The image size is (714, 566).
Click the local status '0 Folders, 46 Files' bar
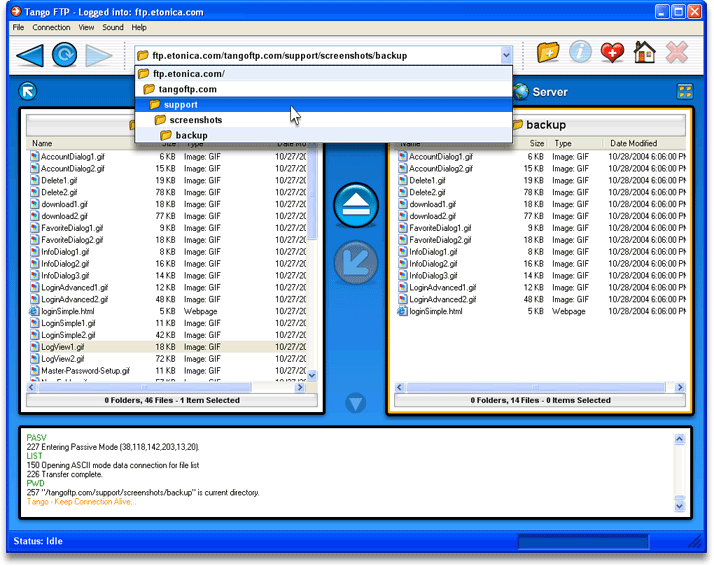[172, 400]
